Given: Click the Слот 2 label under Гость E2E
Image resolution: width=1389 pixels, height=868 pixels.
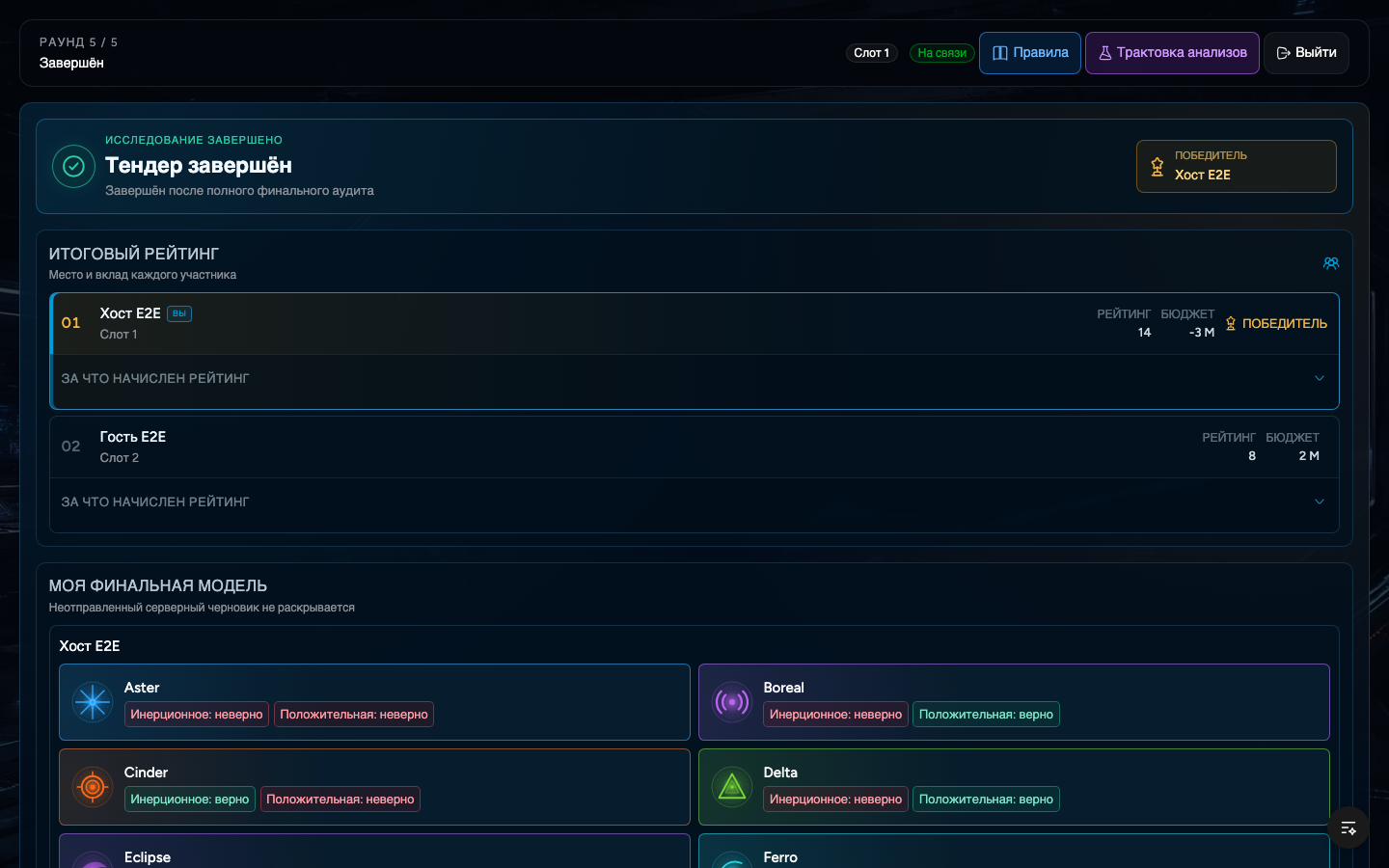Looking at the screenshot, I should (x=120, y=458).
